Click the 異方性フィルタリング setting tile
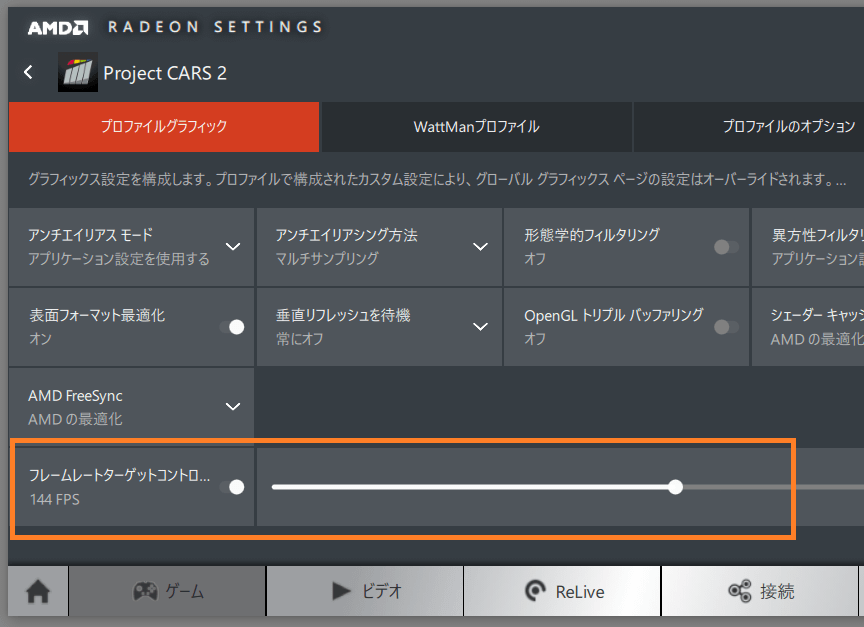 coord(808,247)
